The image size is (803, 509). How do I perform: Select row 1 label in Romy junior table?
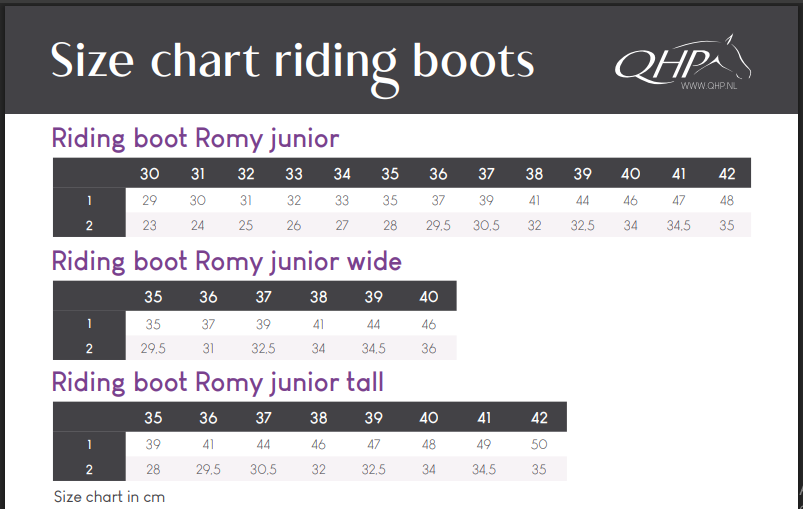pos(89,200)
